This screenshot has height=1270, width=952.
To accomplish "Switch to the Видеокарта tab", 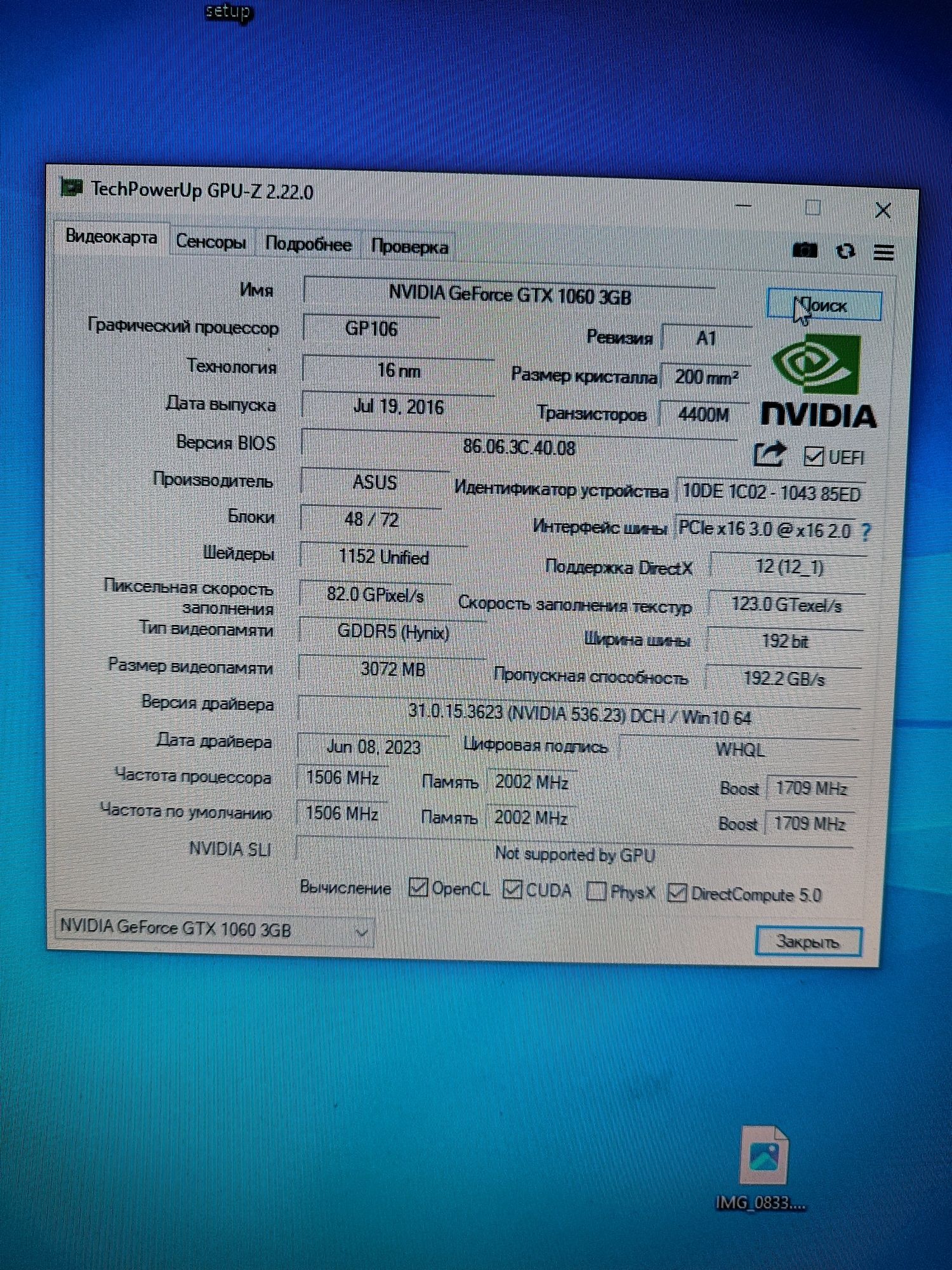I will point(112,237).
